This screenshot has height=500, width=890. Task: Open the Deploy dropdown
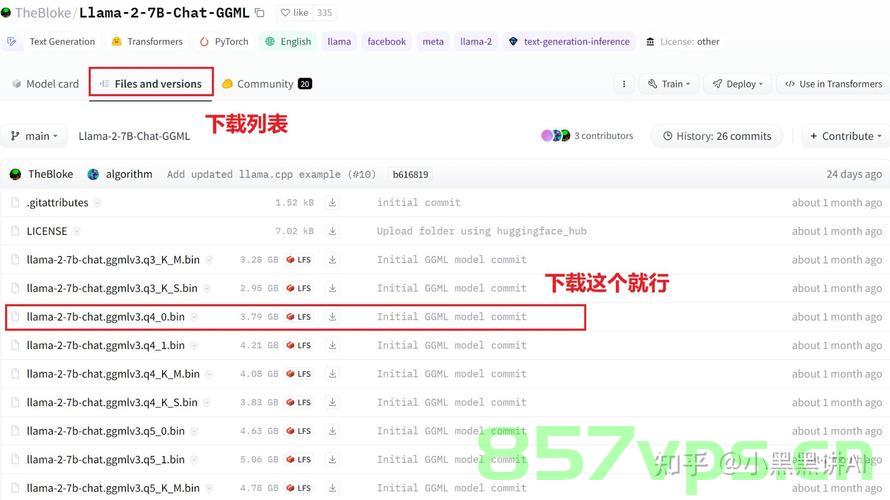737,84
